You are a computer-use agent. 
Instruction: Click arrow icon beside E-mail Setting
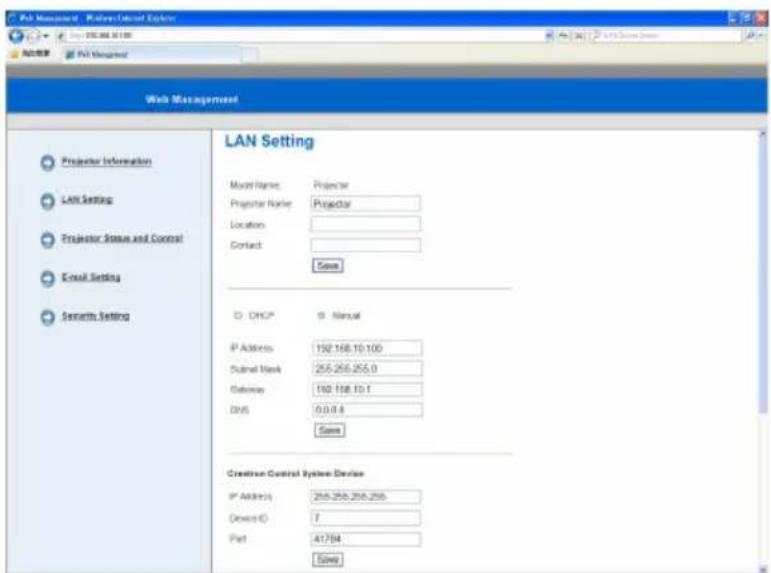click(47, 278)
